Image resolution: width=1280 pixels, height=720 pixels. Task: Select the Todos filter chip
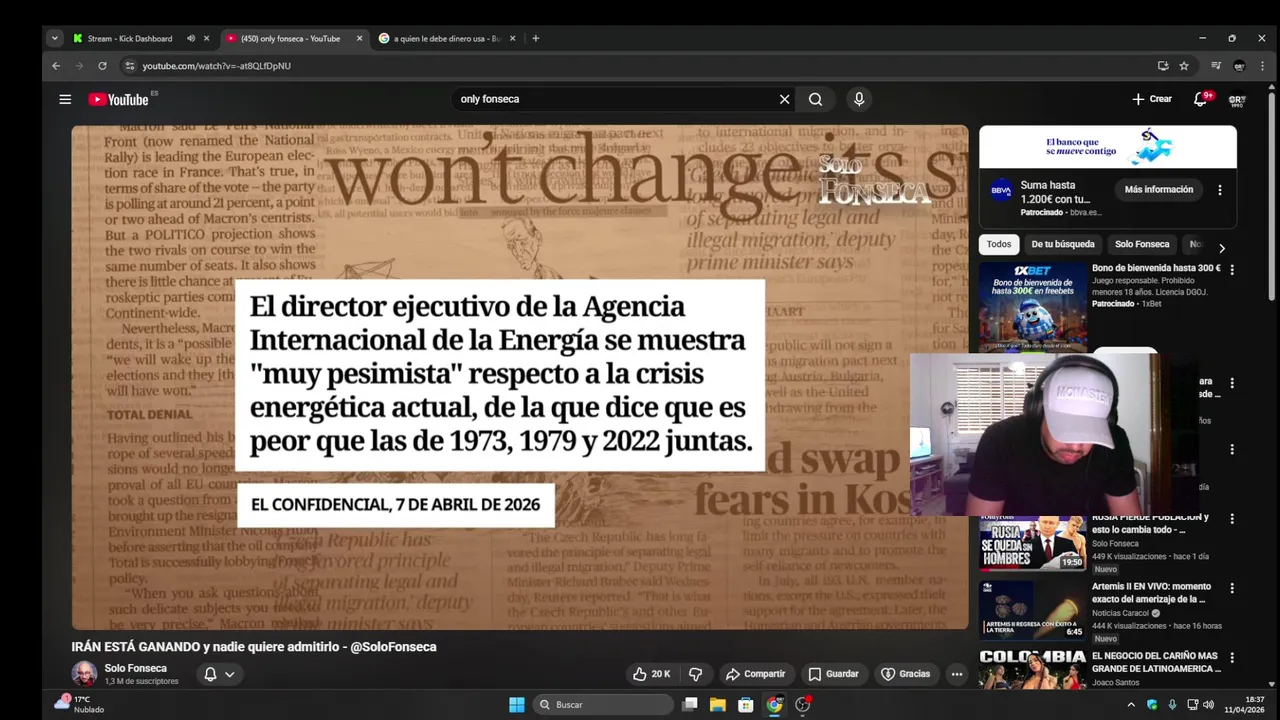pyautogui.click(x=999, y=244)
